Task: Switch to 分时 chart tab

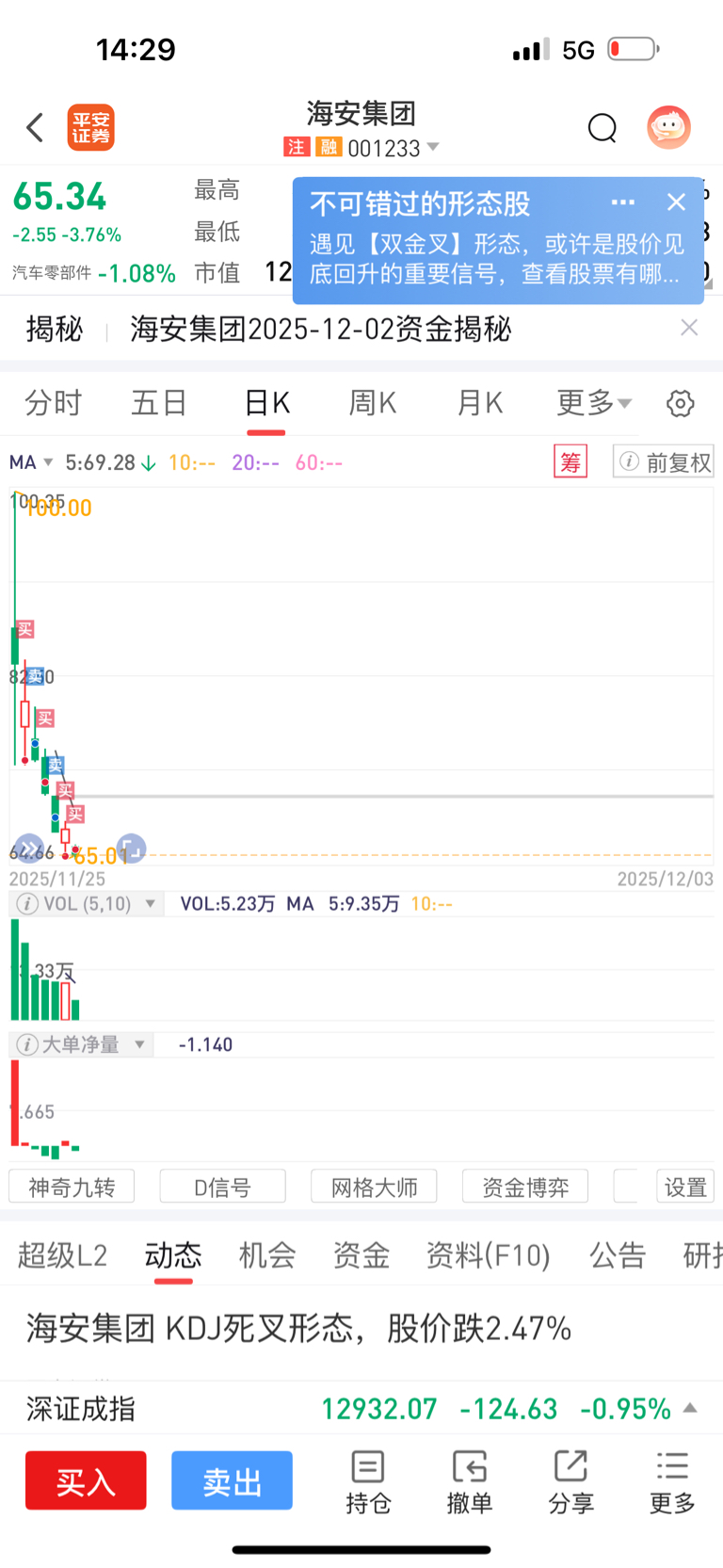Action: pos(54,403)
